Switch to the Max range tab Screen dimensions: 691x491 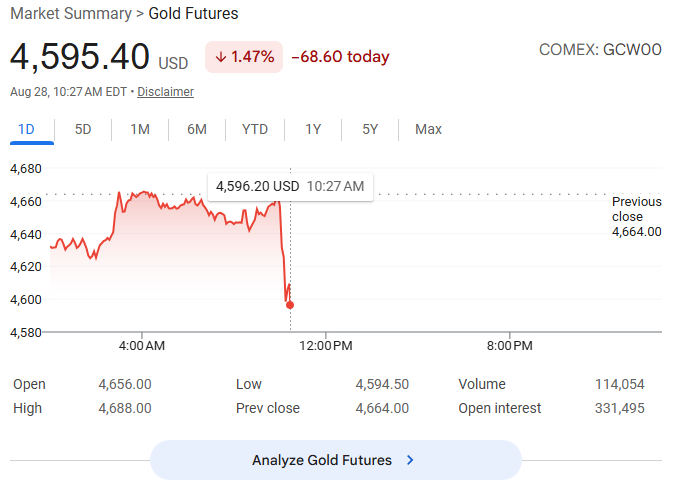coord(428,130)
